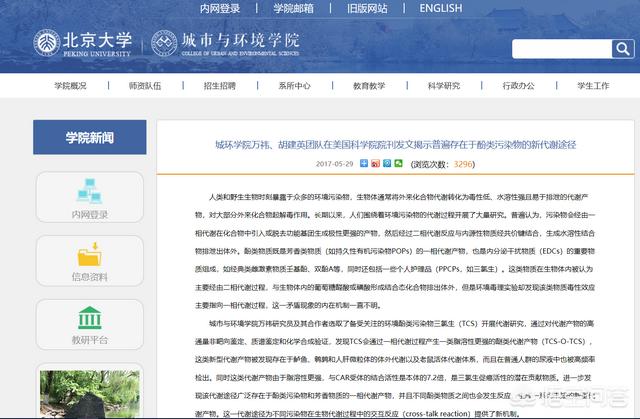Open the 旧版网站 link
The image size is (640, 419).
tap(367, 8)
